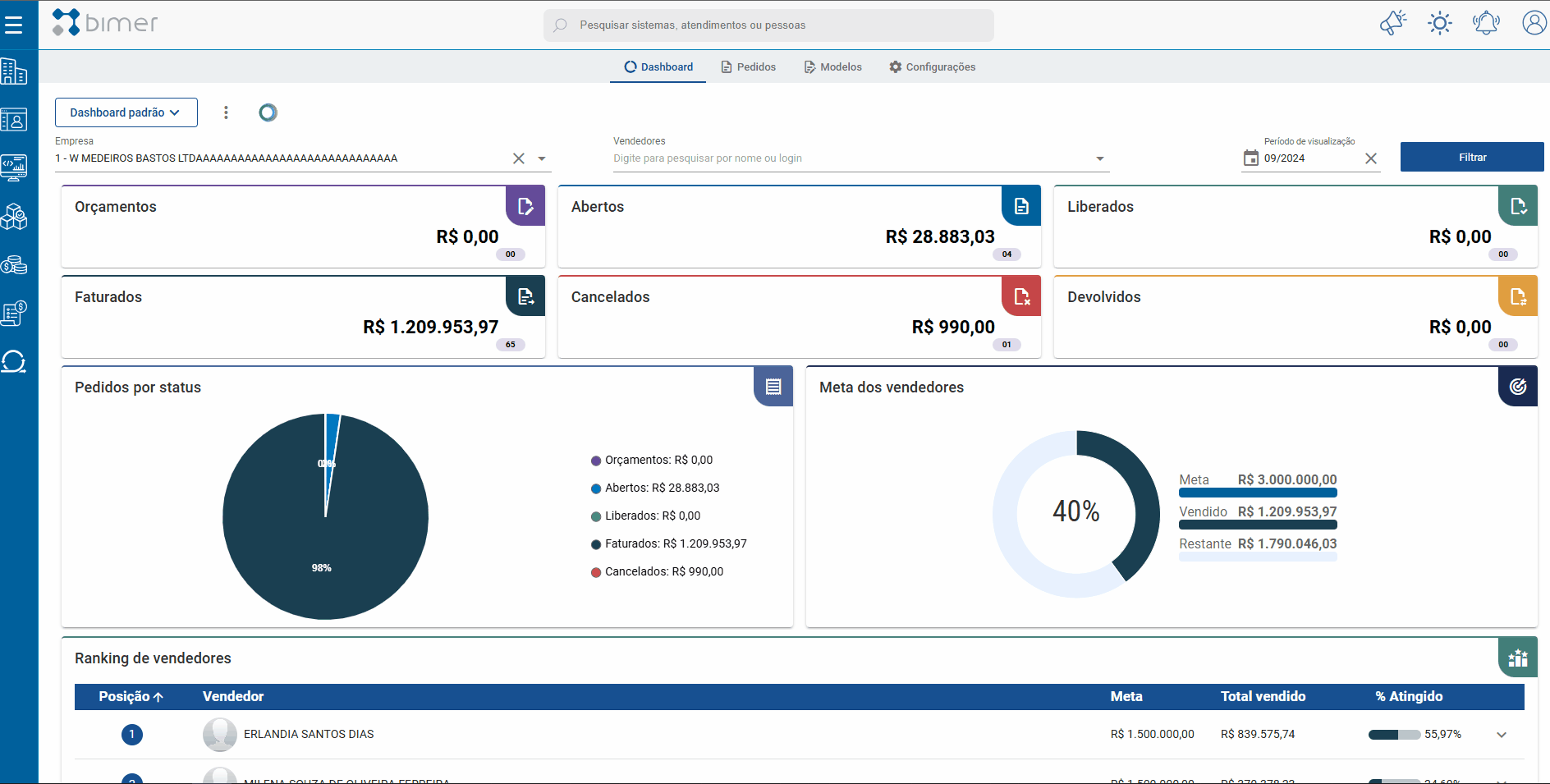Open the notifications bell icon

pyautogui.click(x=1486, y=23)
